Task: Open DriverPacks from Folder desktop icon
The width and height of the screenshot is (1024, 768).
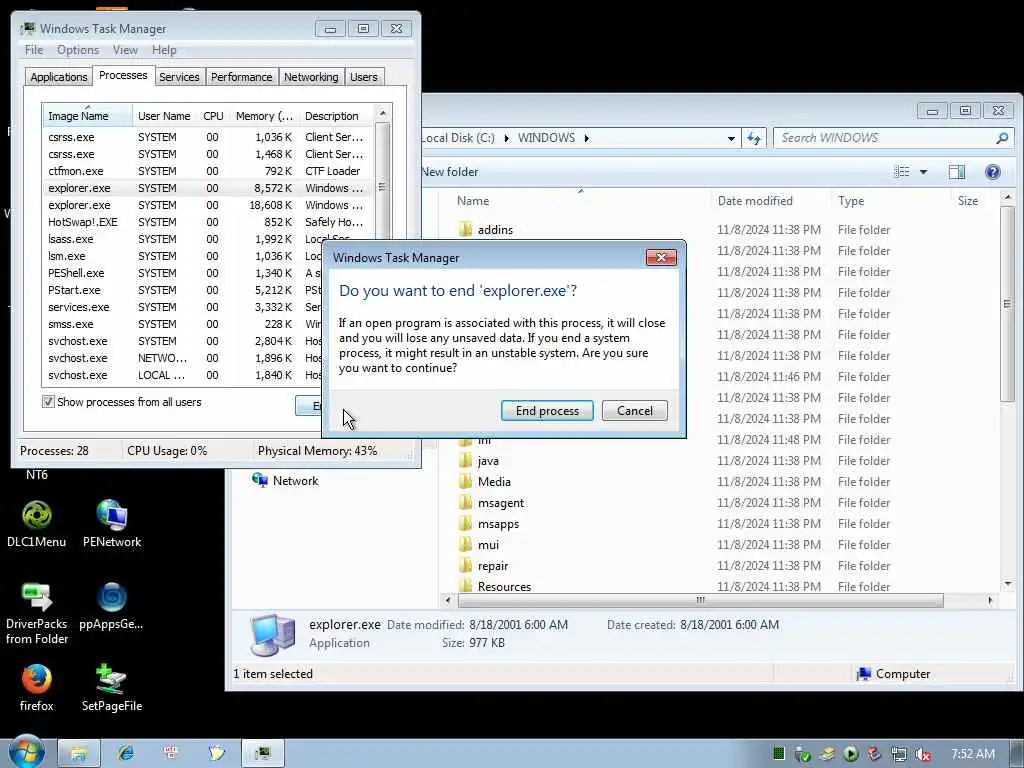Action: [x=37, y=614]
